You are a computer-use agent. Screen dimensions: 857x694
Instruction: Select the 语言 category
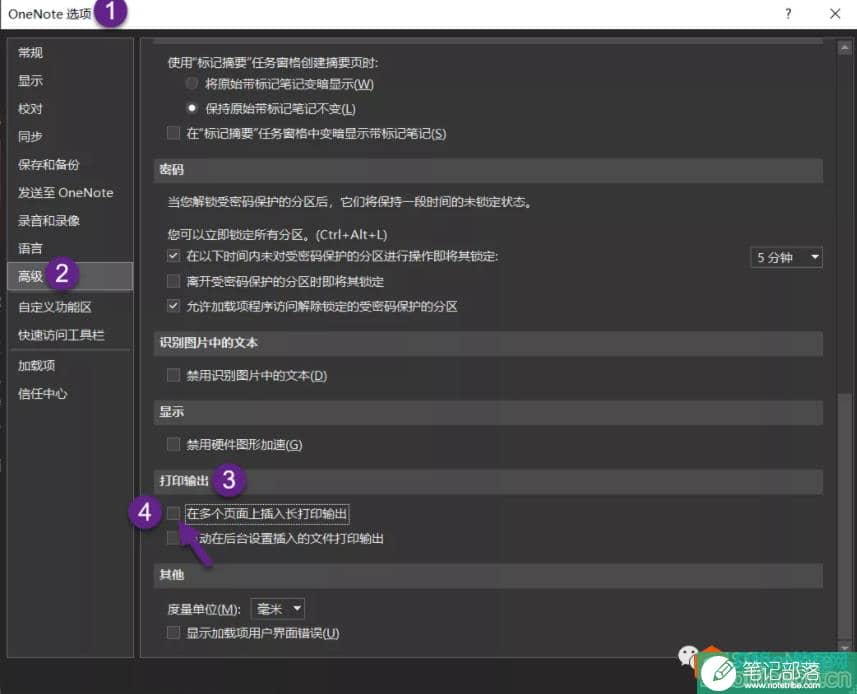30,249
